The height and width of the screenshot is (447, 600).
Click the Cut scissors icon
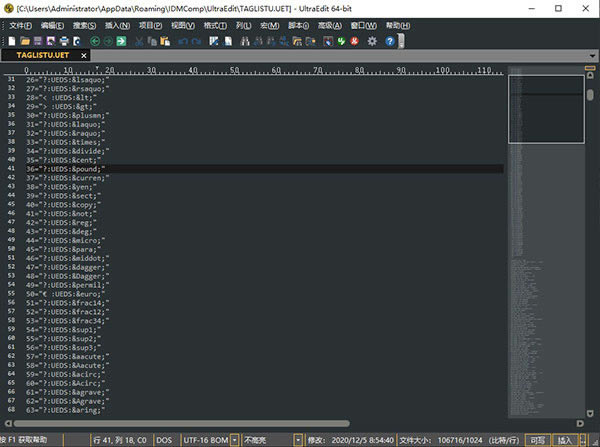138,41
